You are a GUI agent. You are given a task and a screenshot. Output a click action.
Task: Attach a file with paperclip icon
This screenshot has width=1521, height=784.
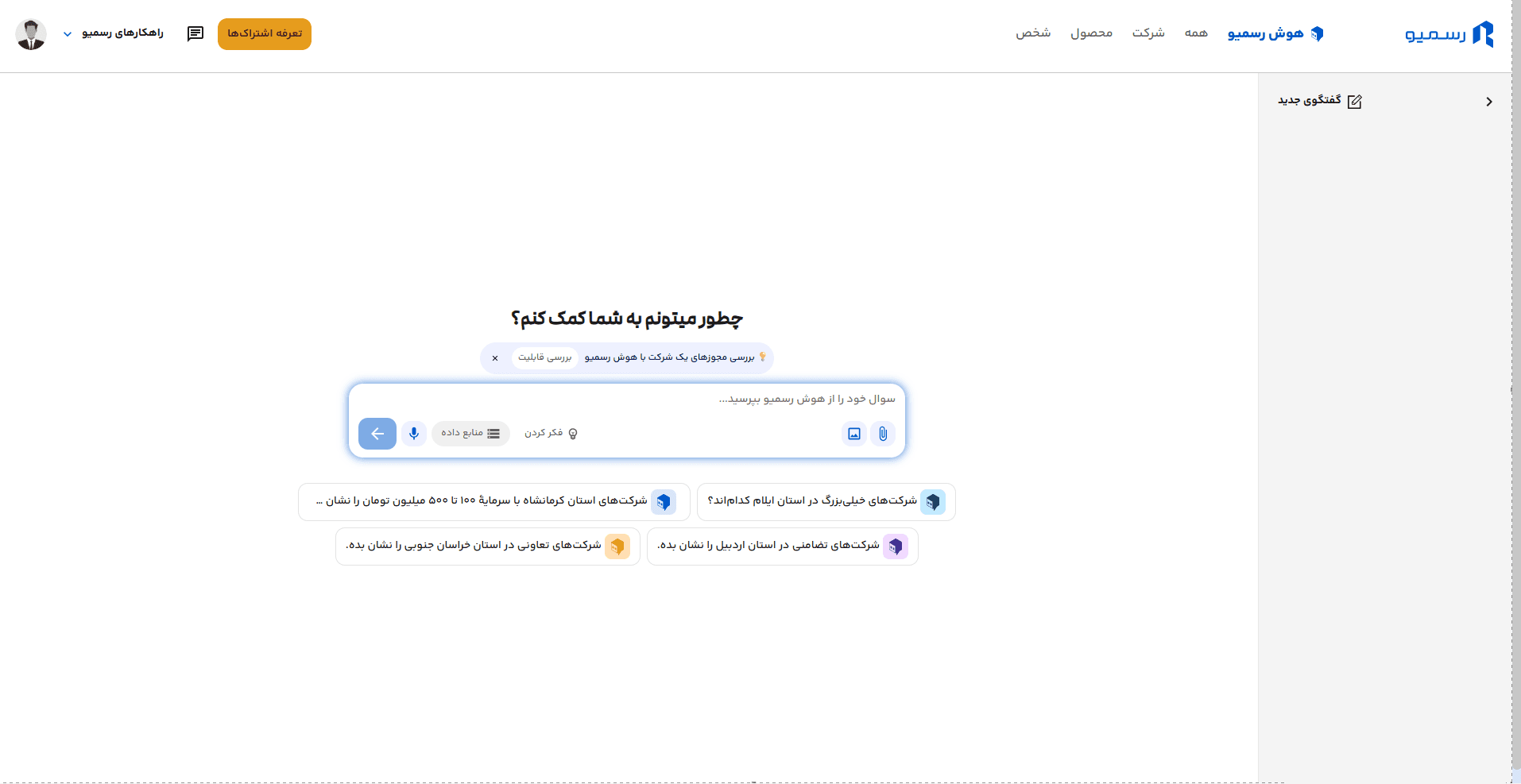point(883,434)
